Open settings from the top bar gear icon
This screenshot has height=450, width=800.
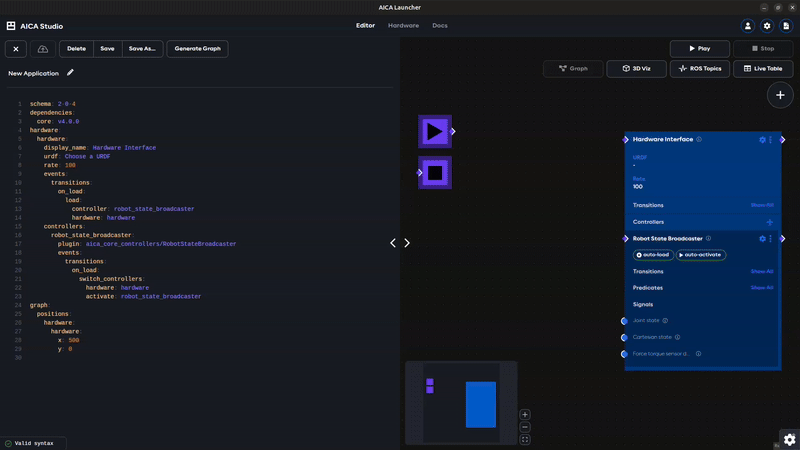767,26
